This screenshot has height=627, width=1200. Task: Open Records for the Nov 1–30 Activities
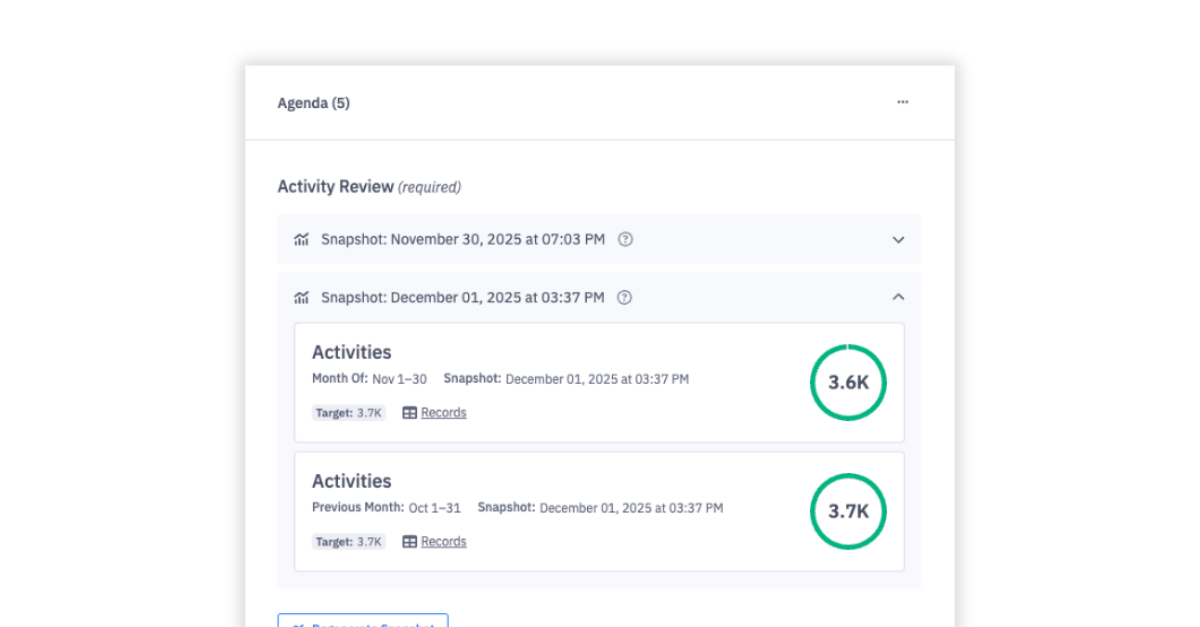coord(443,412)
